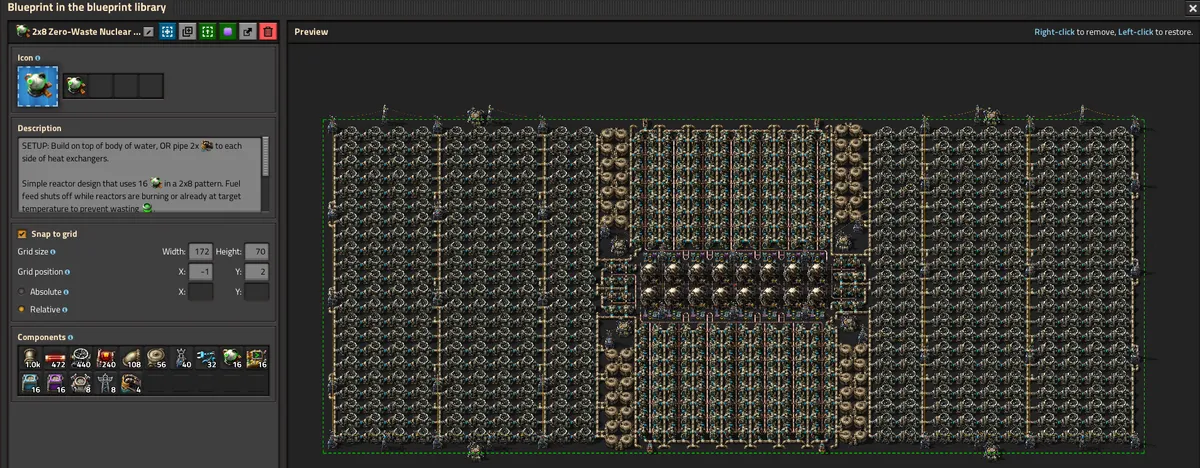Select the large nuclear reactor blueprint icon
Viewport: 1200px width, 468px height.
(36, 86)
